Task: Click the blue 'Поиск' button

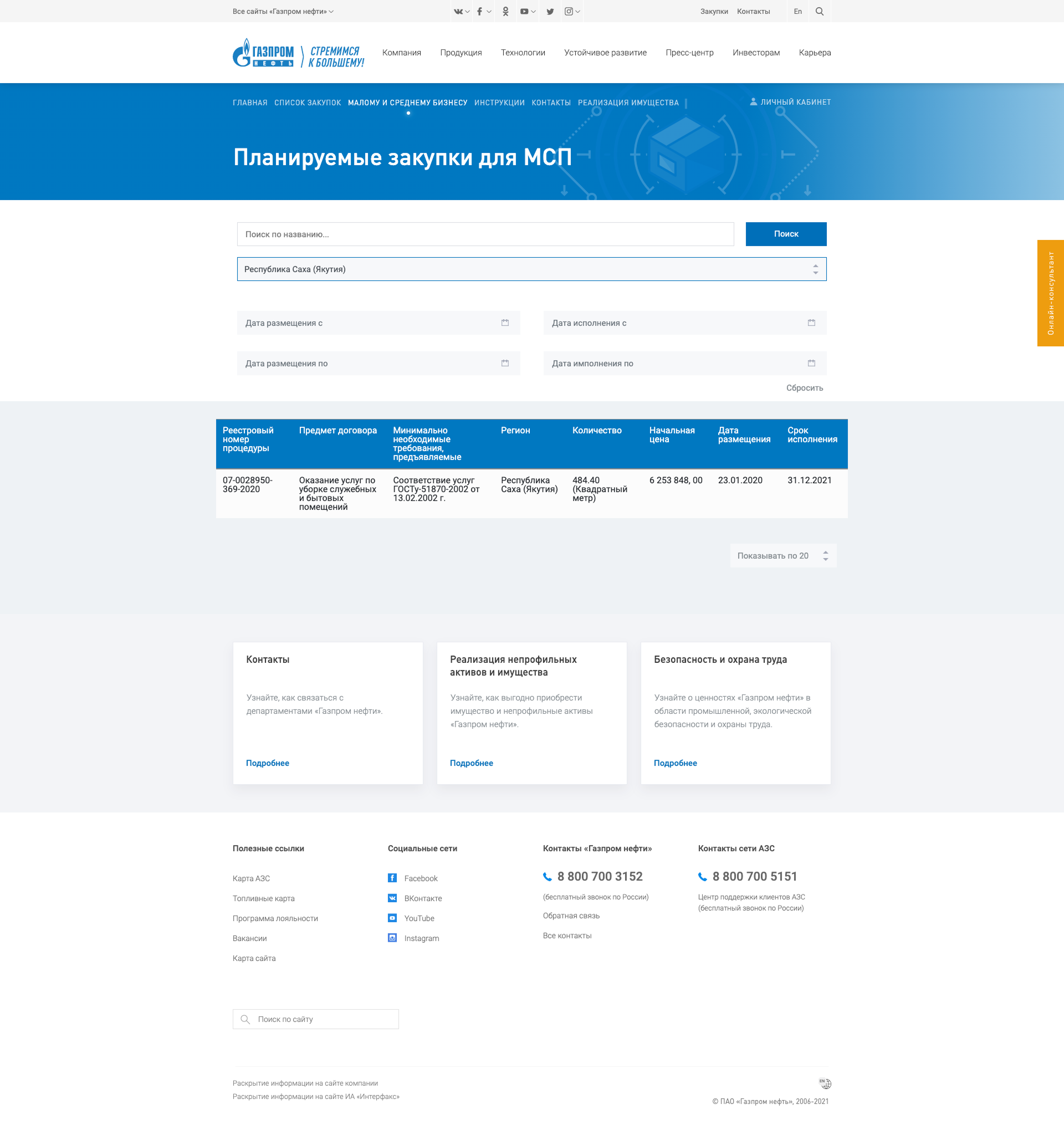Action: pos(785,234)
